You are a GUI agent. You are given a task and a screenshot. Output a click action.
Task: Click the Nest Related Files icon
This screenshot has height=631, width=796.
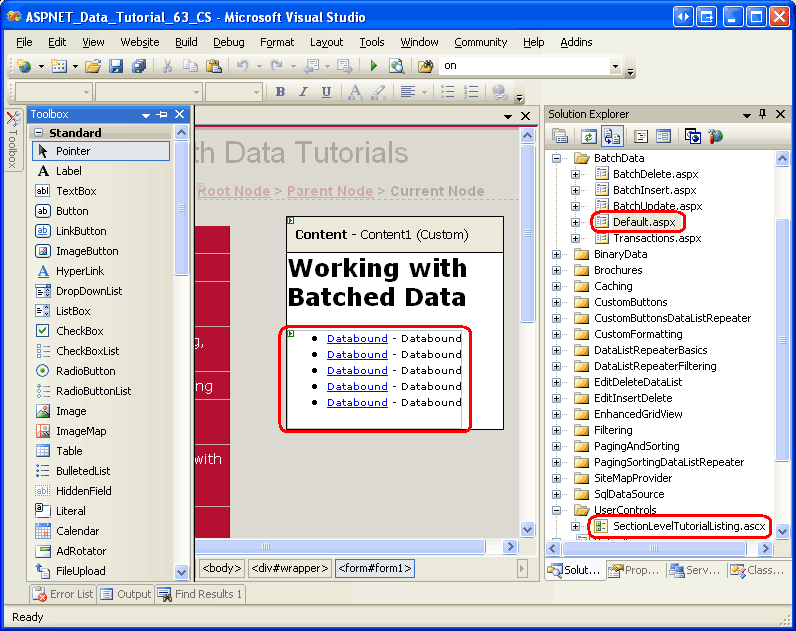[x=612, y=136]
